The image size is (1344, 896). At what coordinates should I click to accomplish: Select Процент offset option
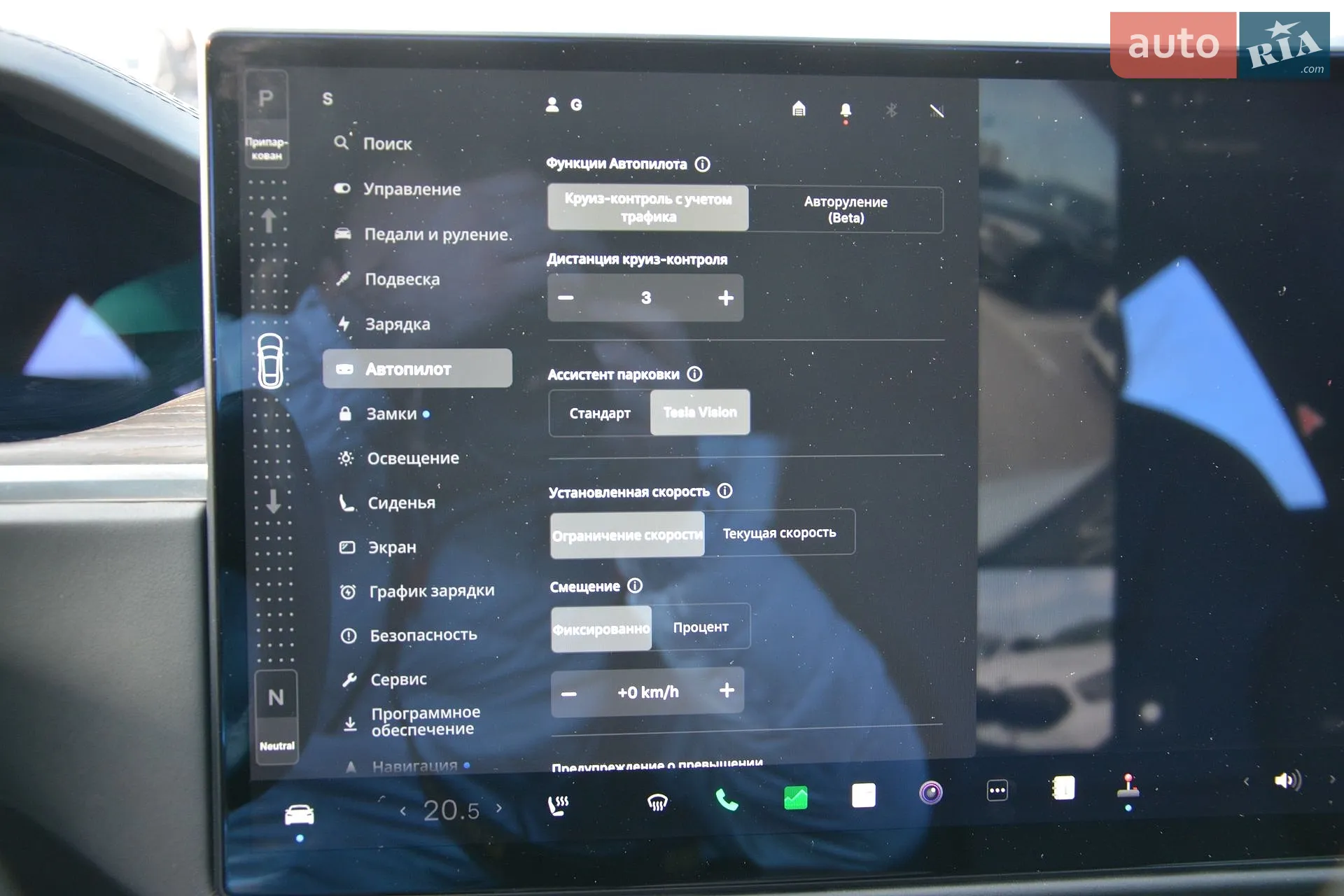click(x=701, y=627)
